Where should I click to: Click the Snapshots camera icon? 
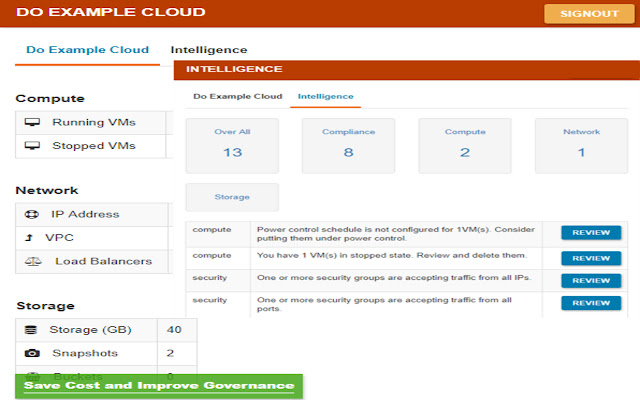tap(32, 354)
